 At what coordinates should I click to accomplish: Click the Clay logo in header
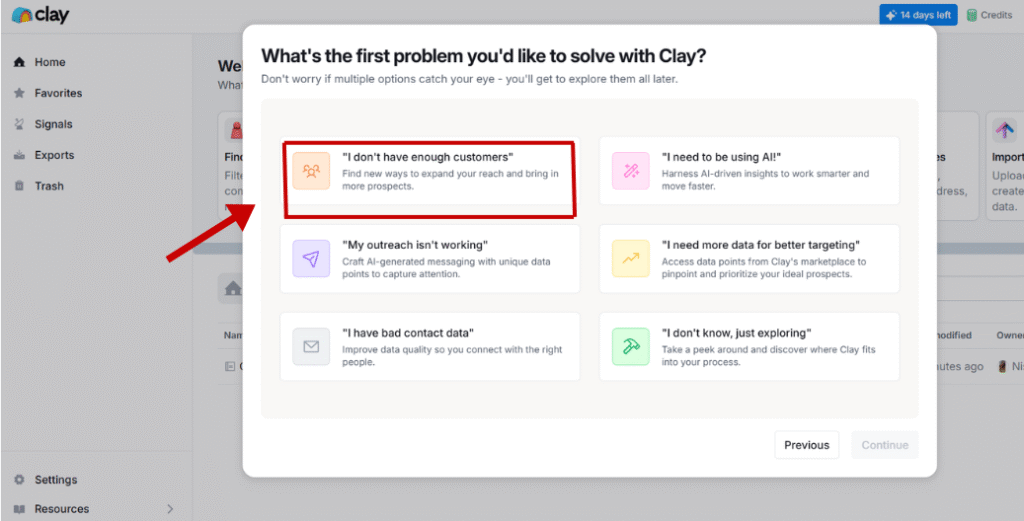40,16
